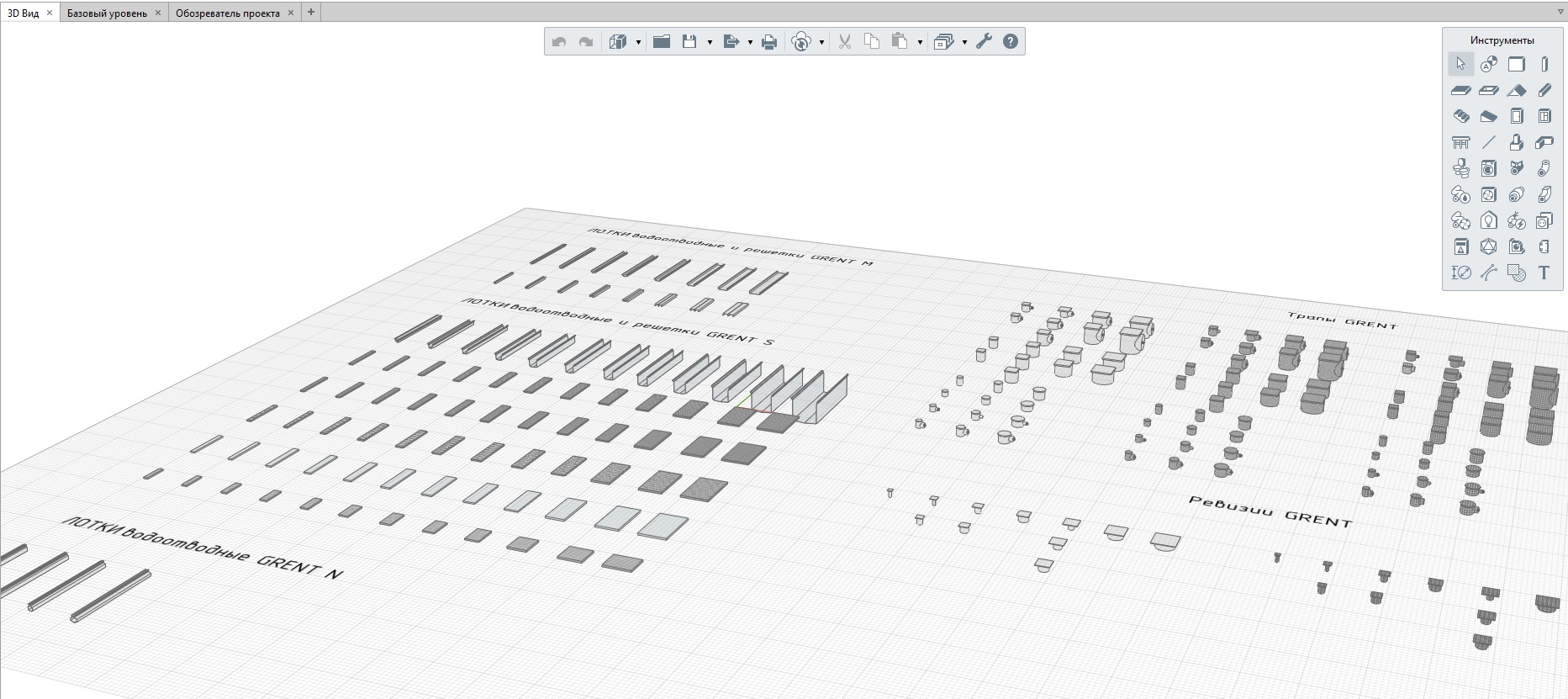Select the Equipment washing machine tool
This screenshot has width=1568, height=699.
[x=1489, y=168]
